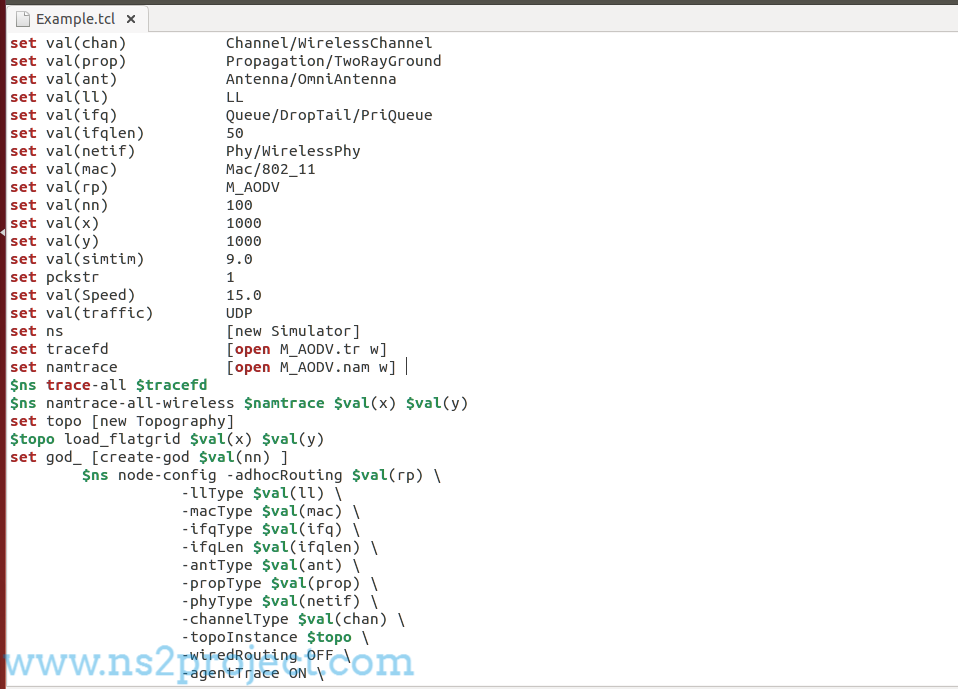Click the value Propagation/TwoRayGround
Image resolution: width=958 pixels, height=689 pixels.
tap(334, 61)
